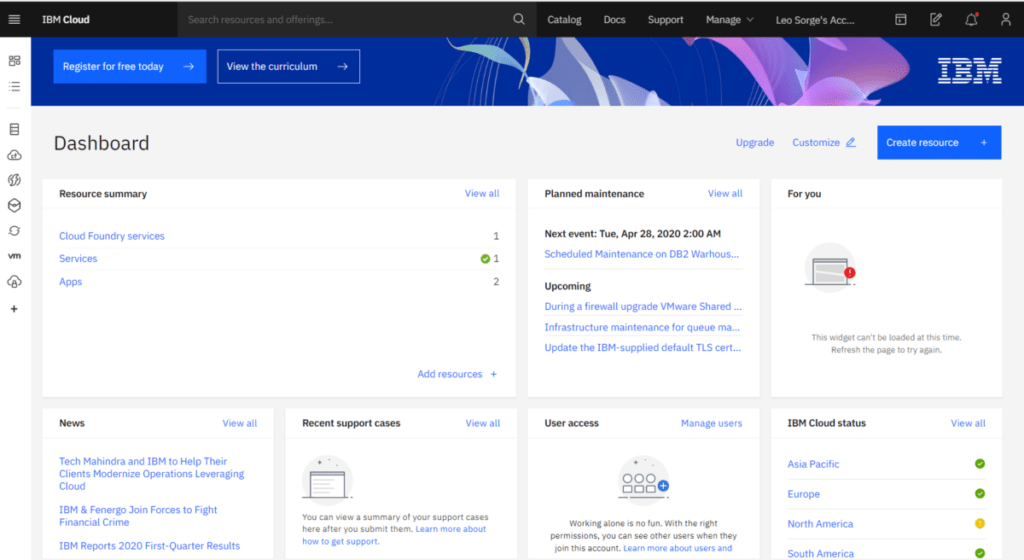Click the support cases illustration icon

point(327,480)
